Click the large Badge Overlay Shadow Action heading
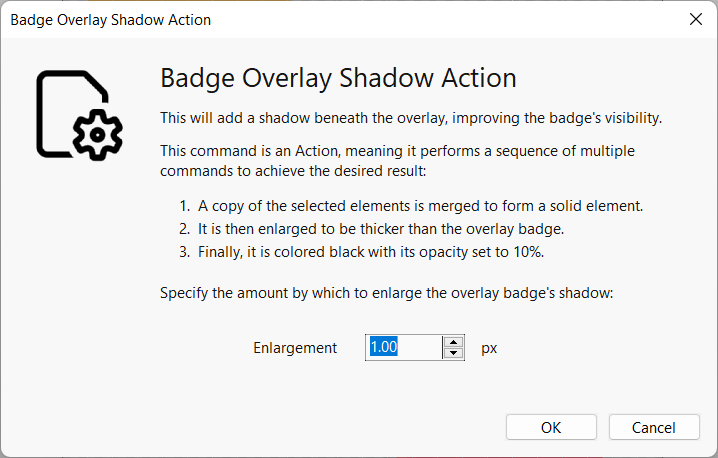This screenshot has width=718, height=458. coord(338,79)
